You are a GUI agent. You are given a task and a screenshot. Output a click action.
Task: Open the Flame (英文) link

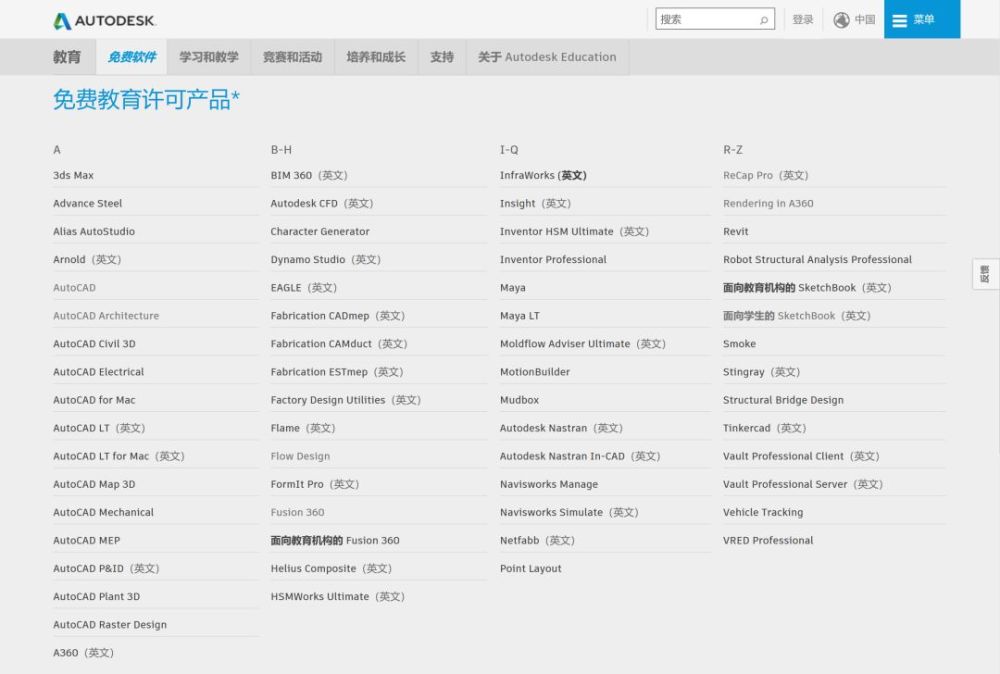[x=303, y=428]
